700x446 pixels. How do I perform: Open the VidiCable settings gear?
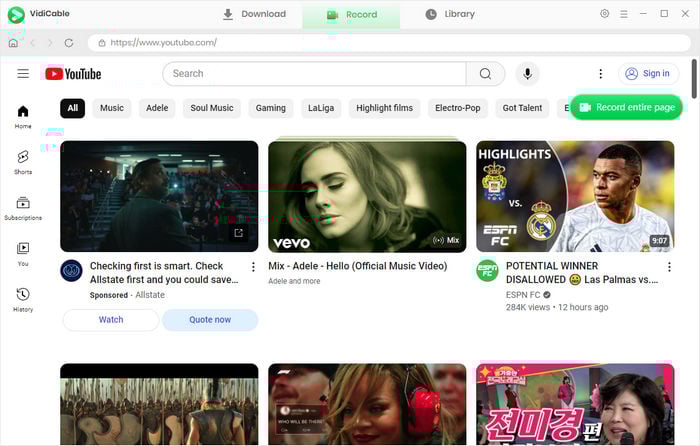604,14
